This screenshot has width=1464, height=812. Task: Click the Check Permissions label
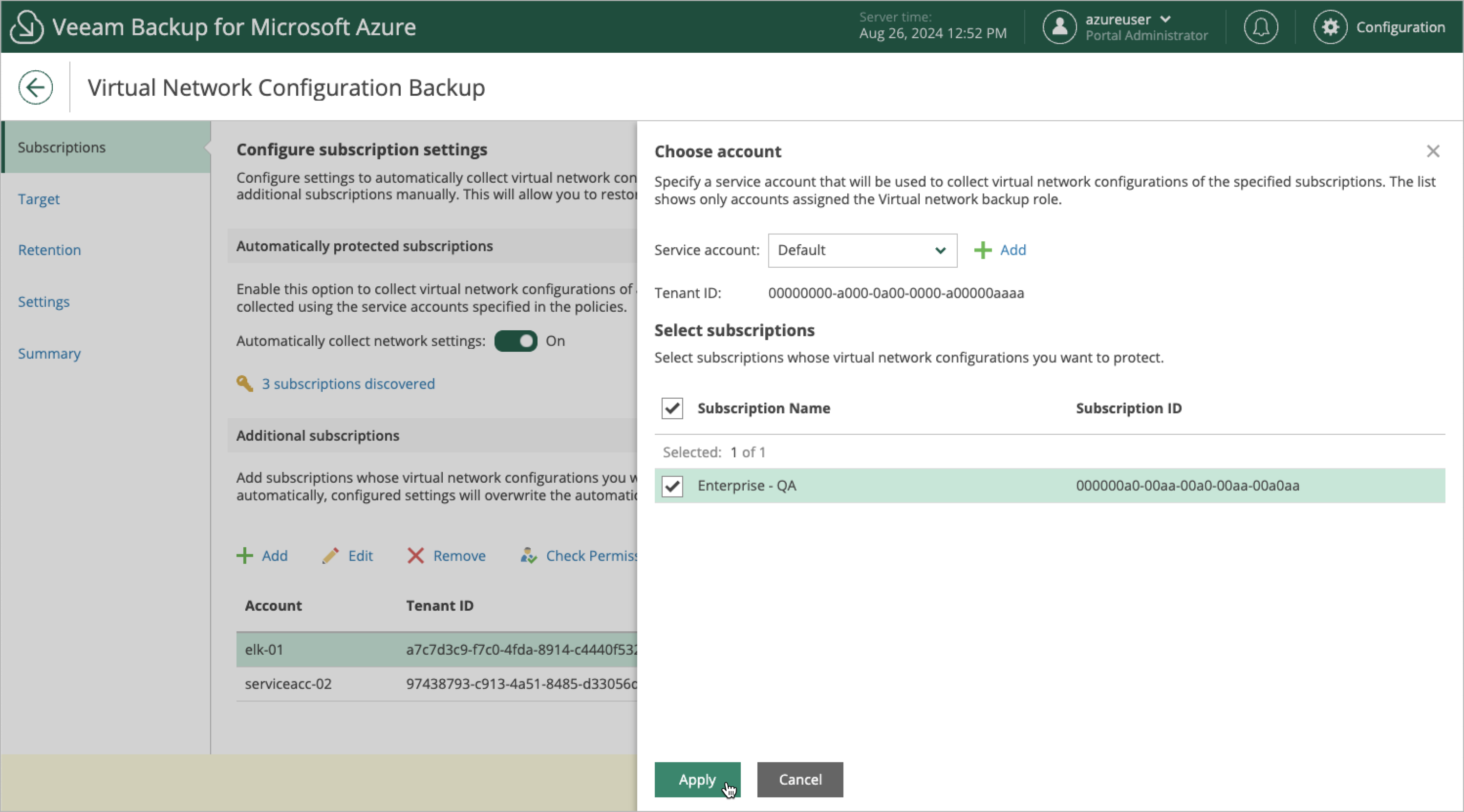(x=592, y=556)
